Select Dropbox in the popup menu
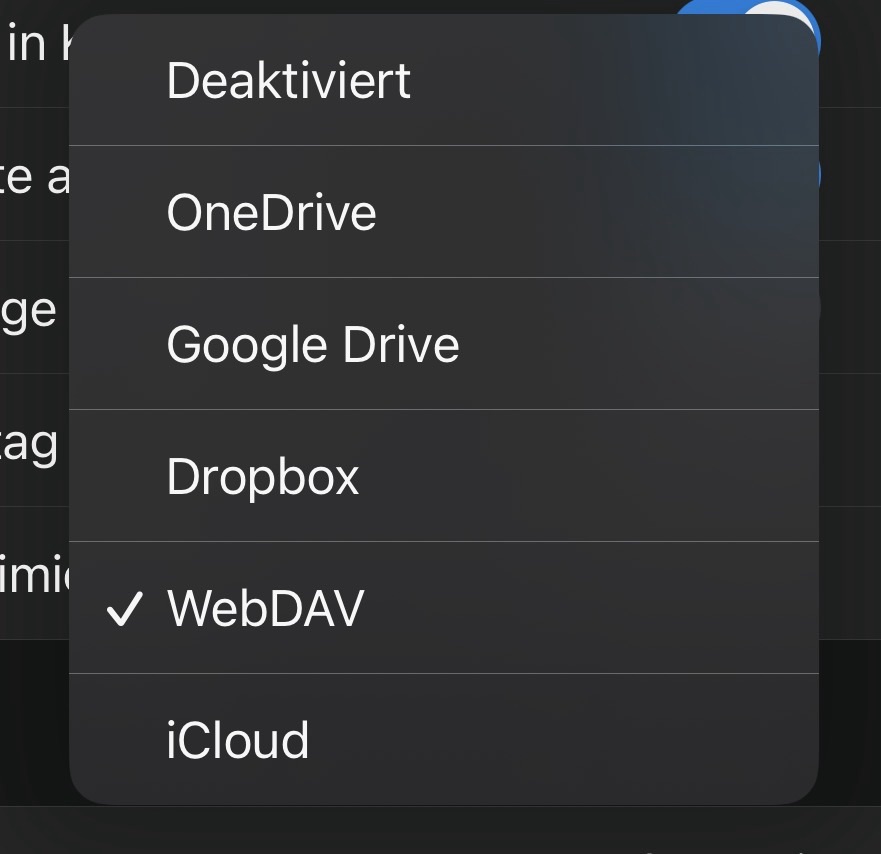 point(262,477)
